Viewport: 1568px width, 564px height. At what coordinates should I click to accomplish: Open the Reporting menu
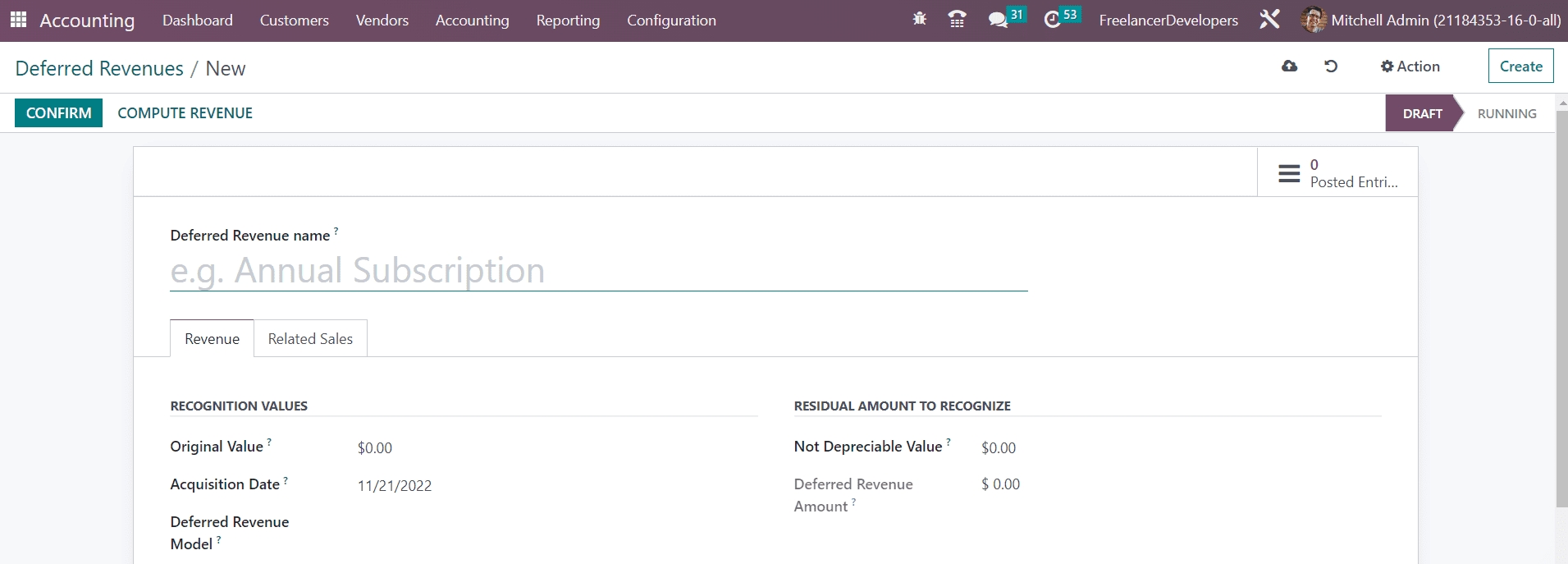[x=568, y=21]
